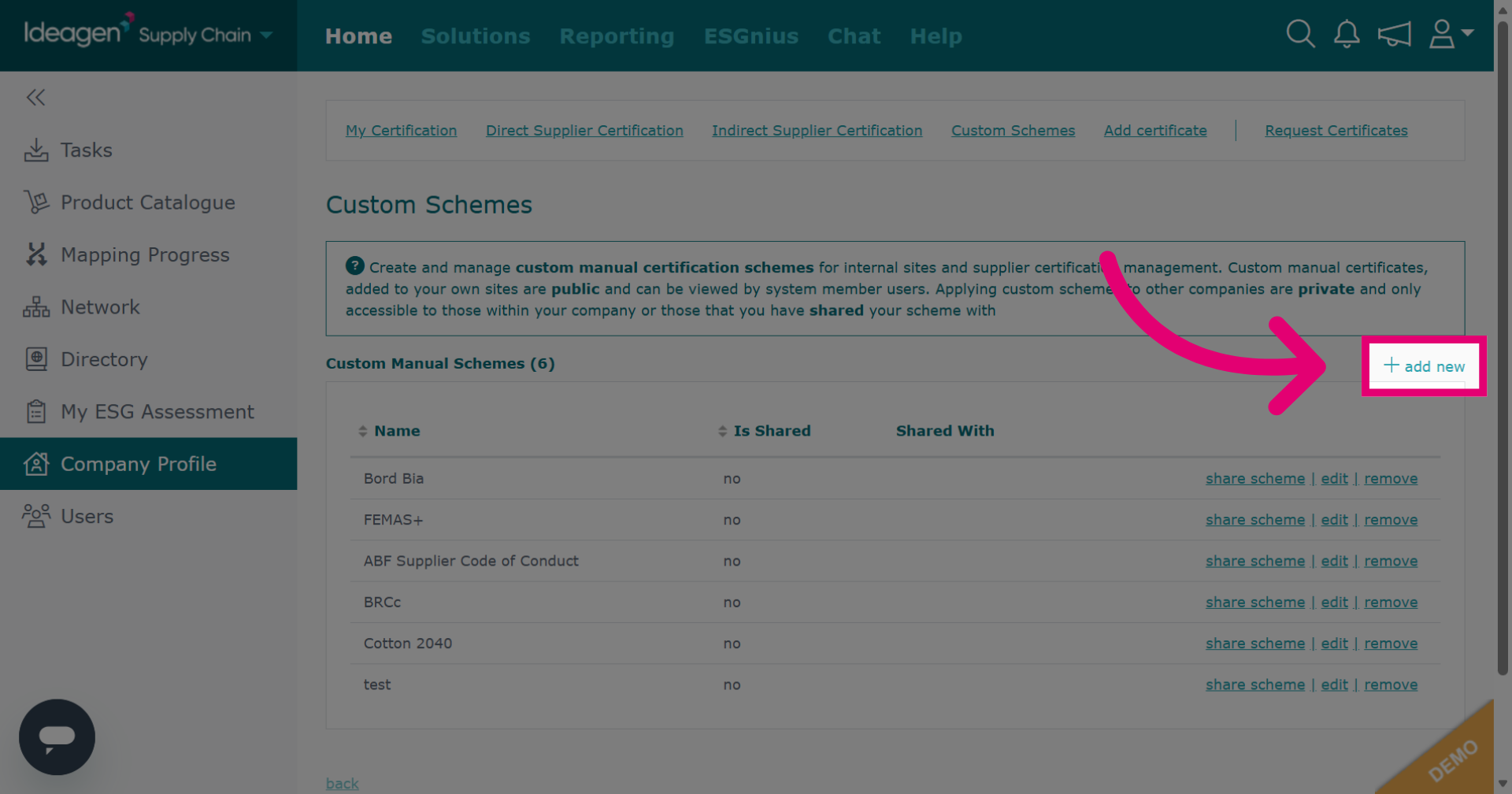
Task: Click the Product Catalogue cart icon
Action: (36, 202)
